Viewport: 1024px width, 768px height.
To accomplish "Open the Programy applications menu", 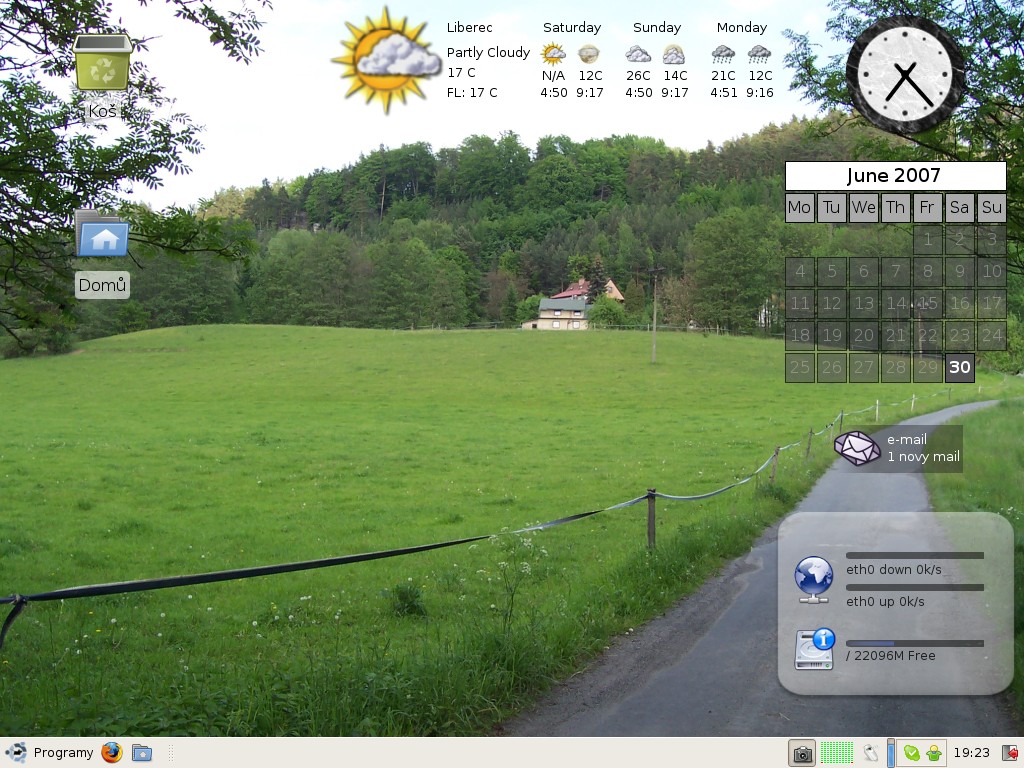I will coord(50,753).
